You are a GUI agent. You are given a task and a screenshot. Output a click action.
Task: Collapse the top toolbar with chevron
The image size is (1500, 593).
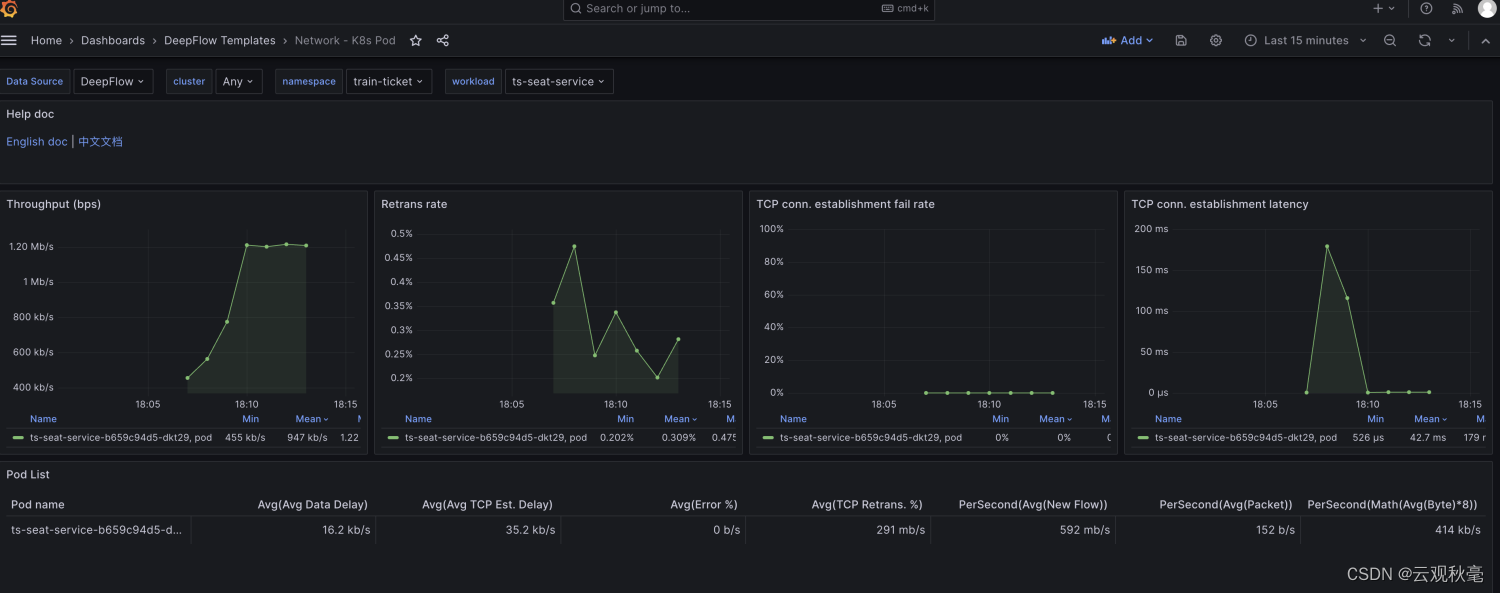(x=1485, y=41)
